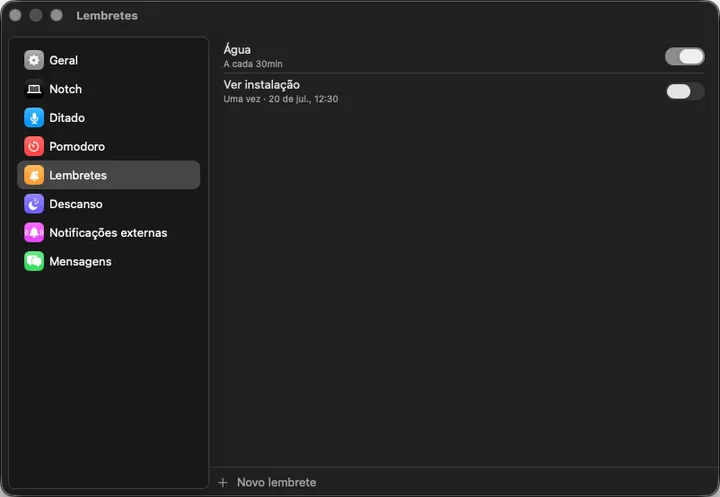Click the red Pomodoro timer icon
Viewport: 720px width, 497px height.
pyautogui.click(x=34, y=147)
